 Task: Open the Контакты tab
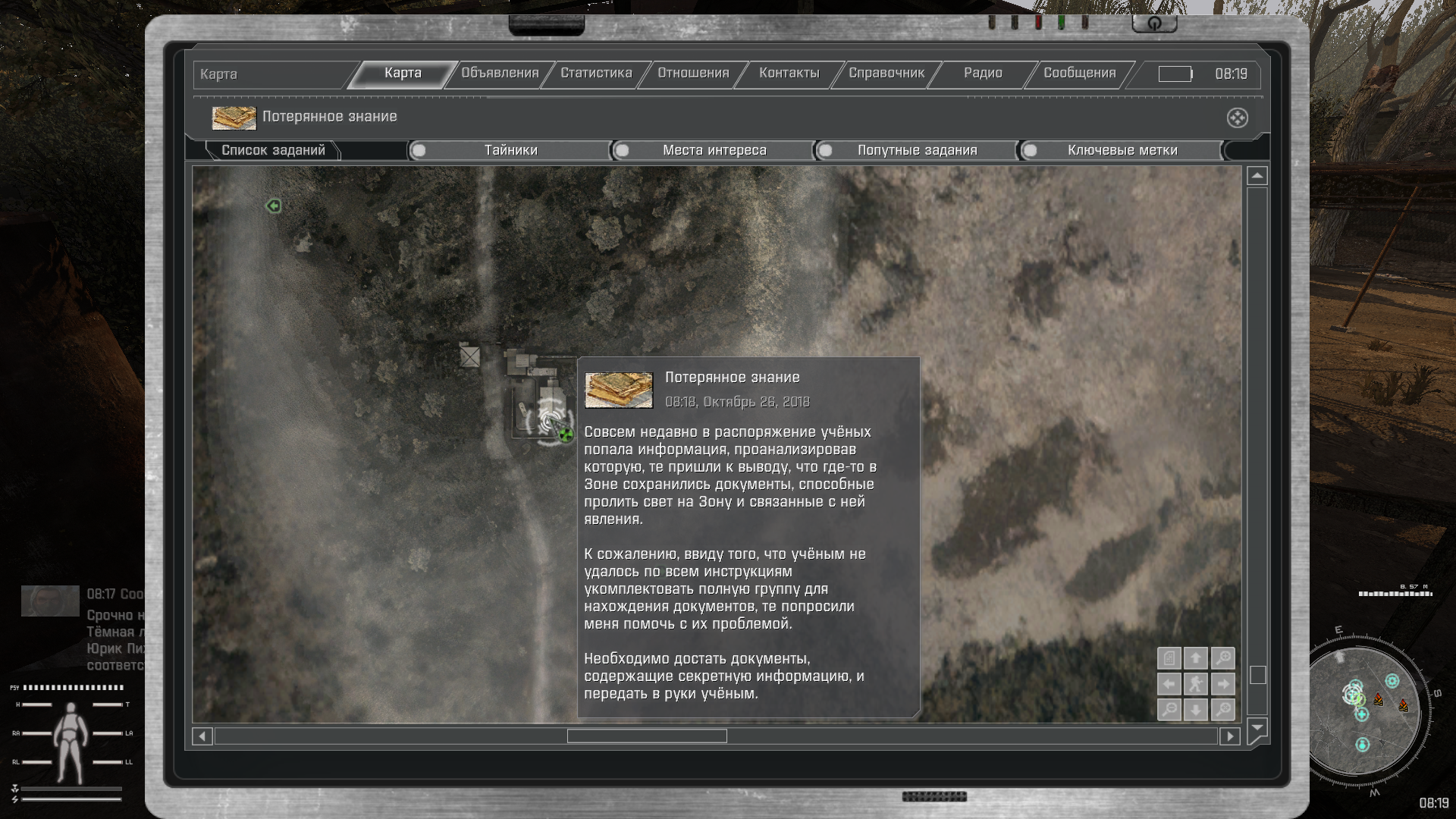tap(789, 74)
